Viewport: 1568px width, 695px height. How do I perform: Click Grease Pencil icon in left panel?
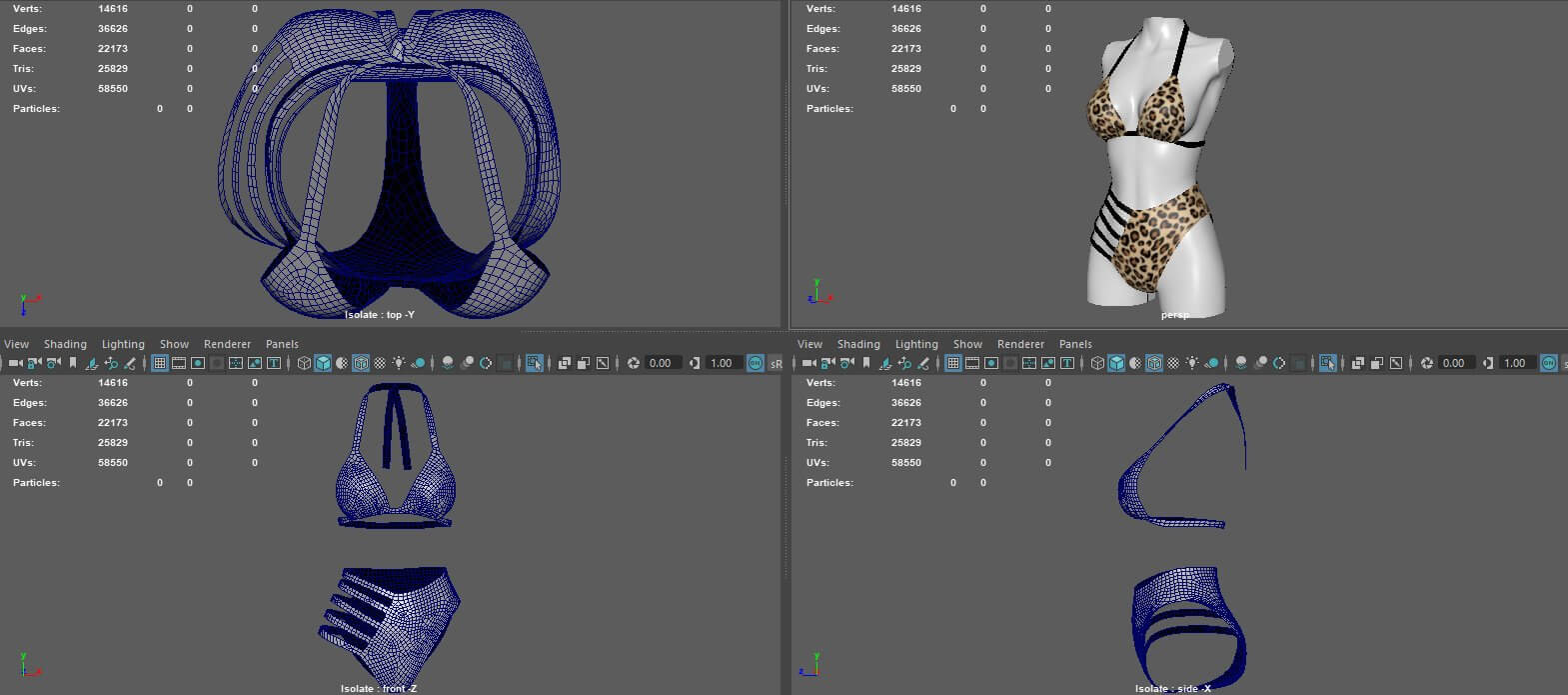(129, 363)
